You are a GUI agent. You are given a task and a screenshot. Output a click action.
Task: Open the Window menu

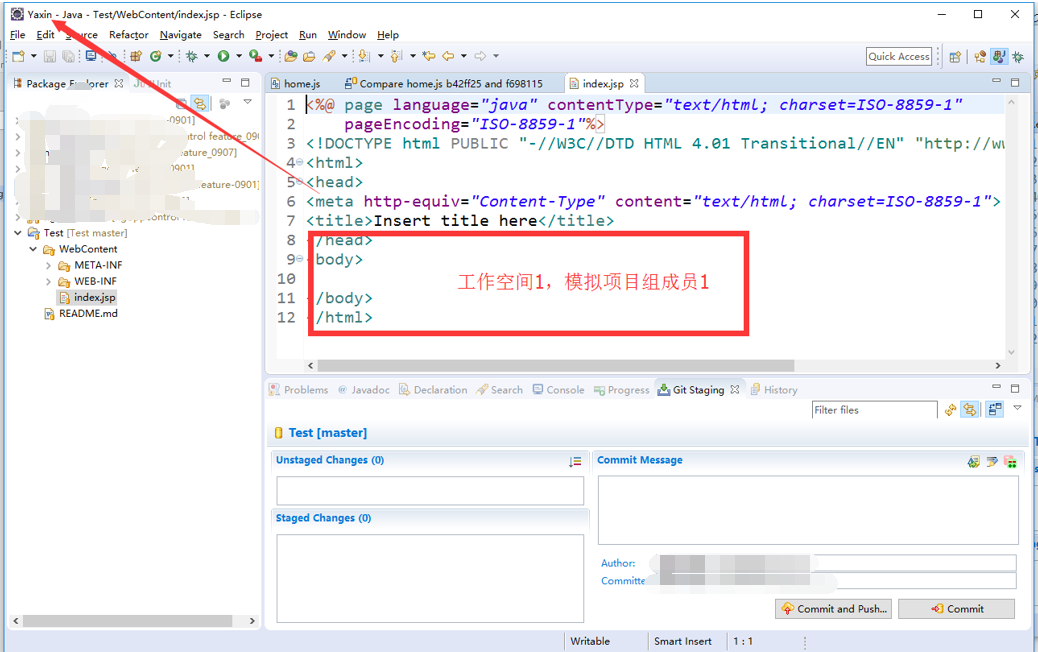(x=347, y=34)
